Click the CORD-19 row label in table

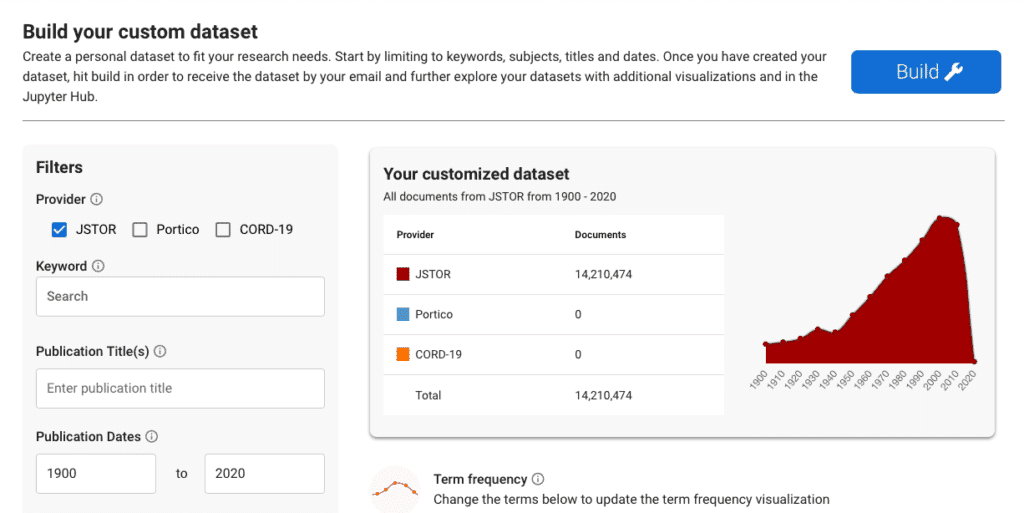pyautogui.click(x=438, y=354)
